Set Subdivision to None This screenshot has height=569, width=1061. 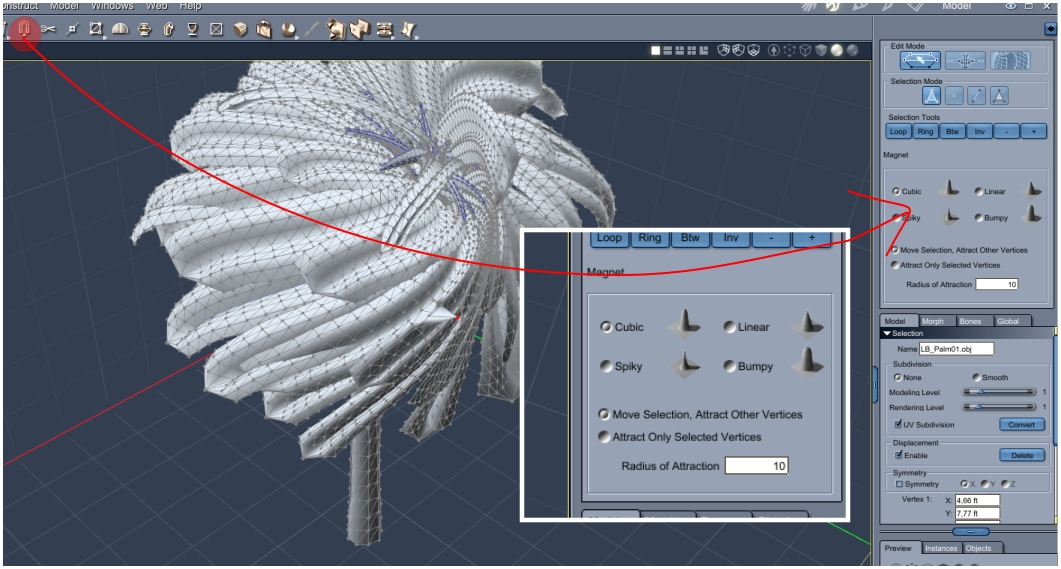point(897,378)
